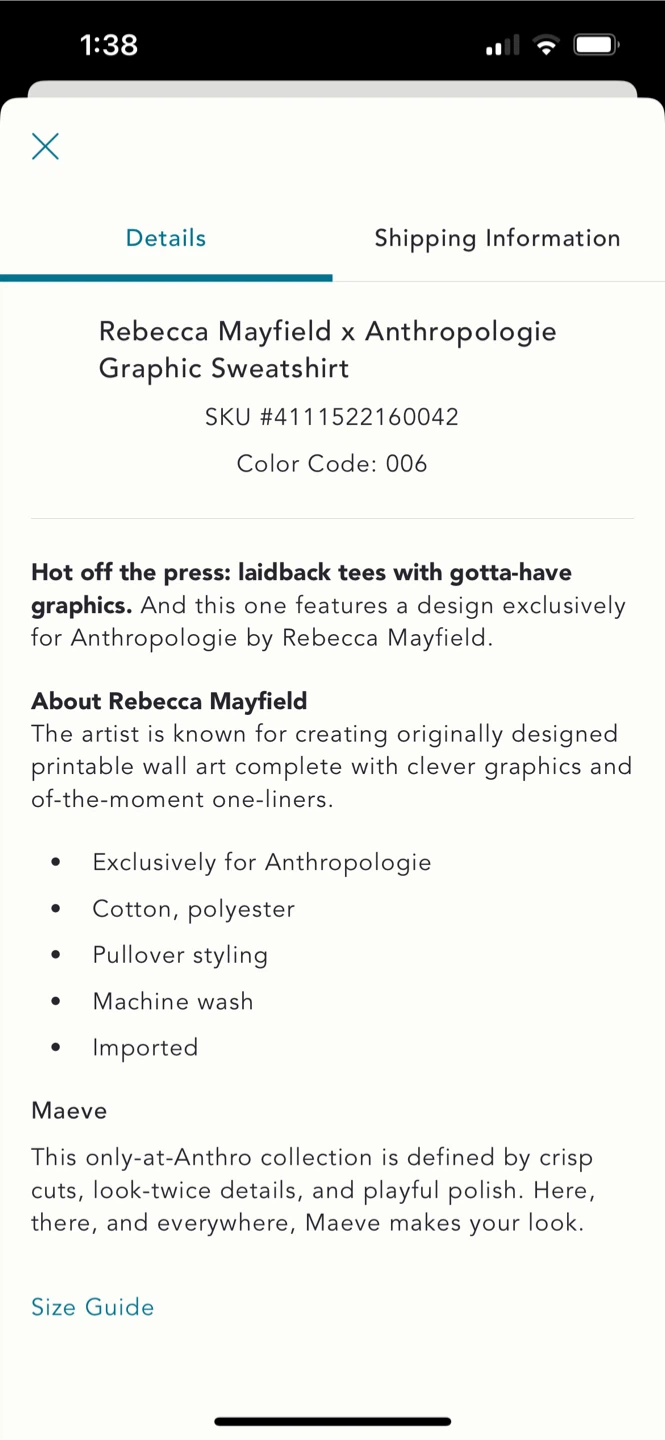Screen dimensions: 665x1440
Task: Tap the Hot off the press paragraph
Action: [x=328, y=605]
